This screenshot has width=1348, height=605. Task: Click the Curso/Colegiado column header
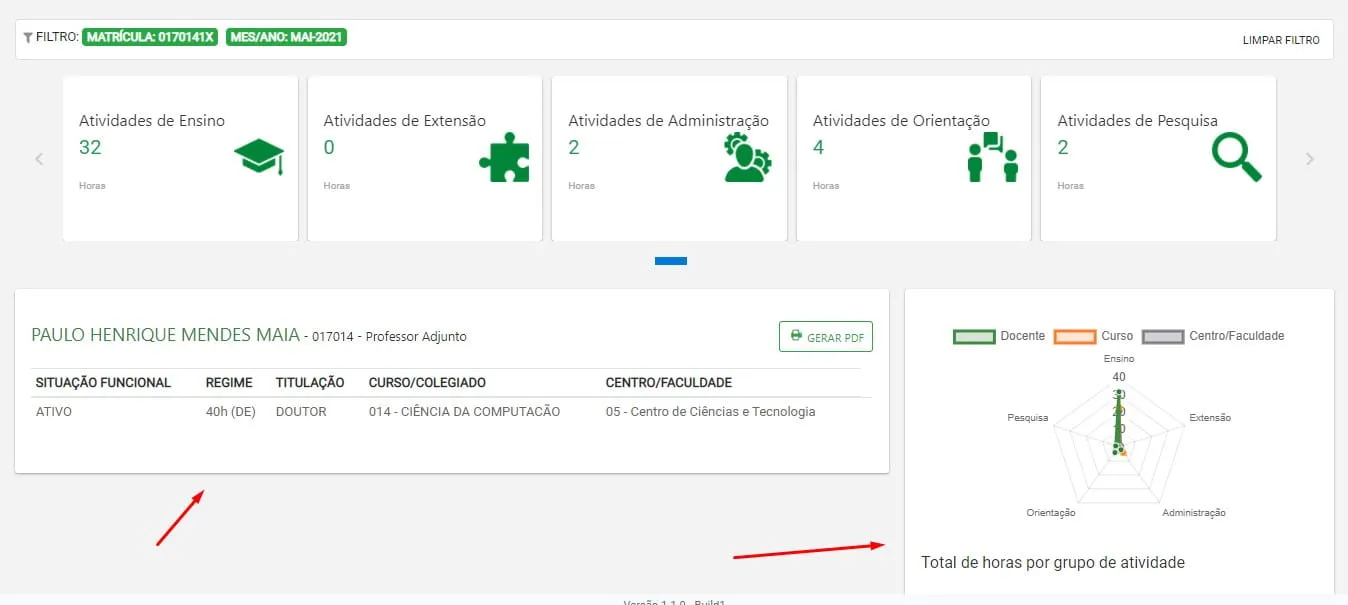pos(427,383)
